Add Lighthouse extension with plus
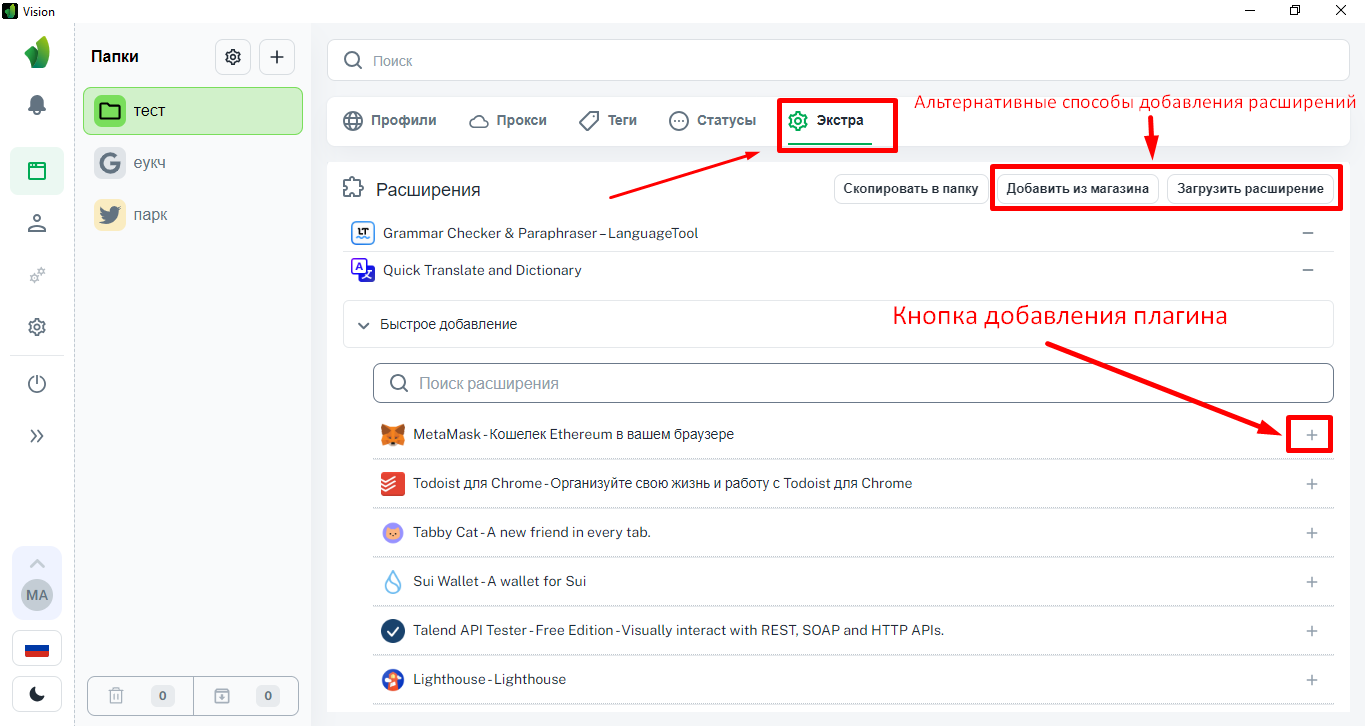This screenshot has width=1365, height=726. click(x=1312, y=680)
